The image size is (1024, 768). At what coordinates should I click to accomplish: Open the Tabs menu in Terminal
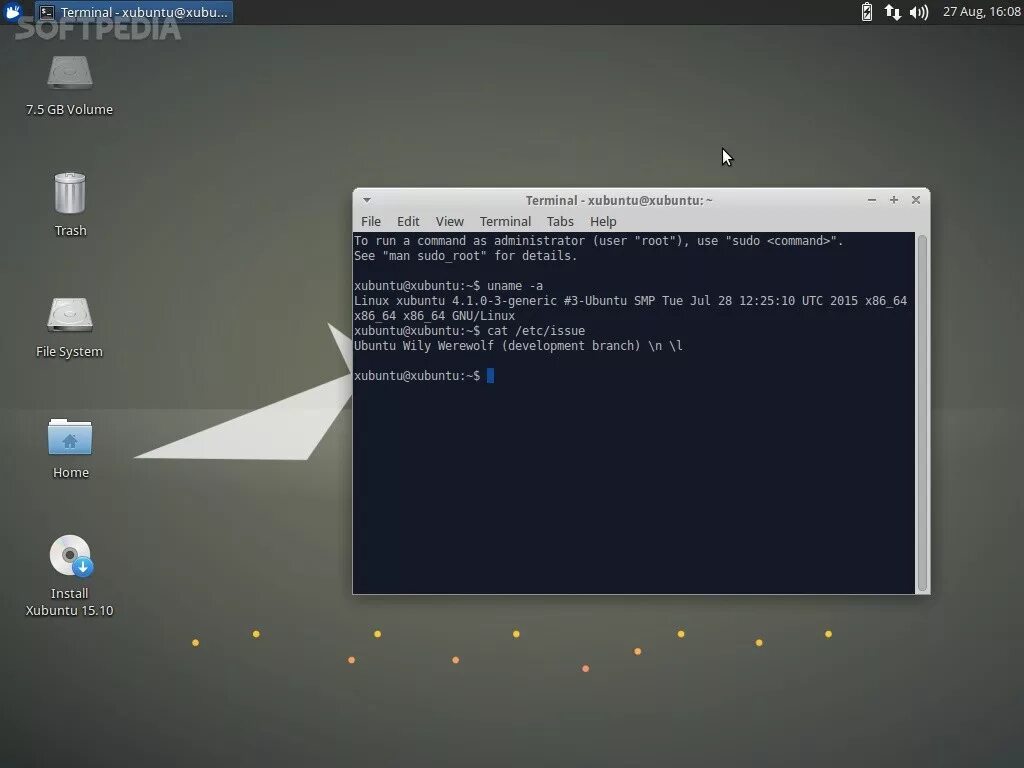(560, 221)
